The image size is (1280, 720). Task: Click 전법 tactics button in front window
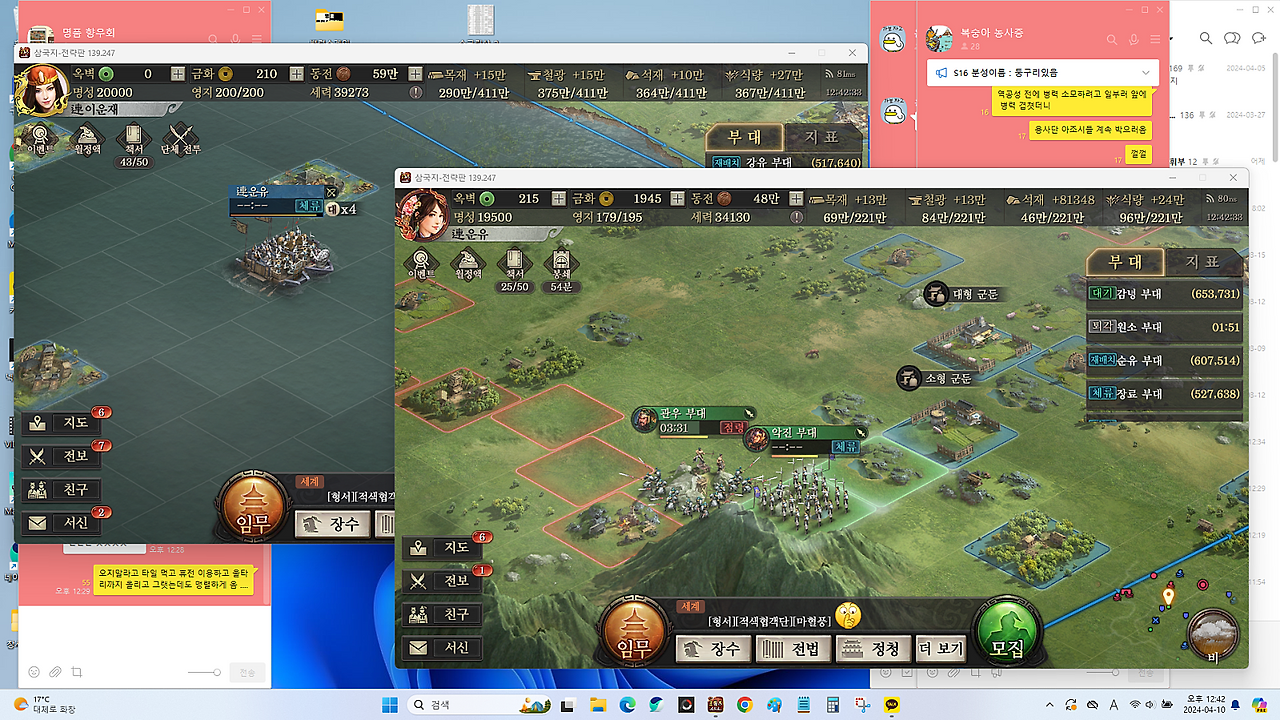tap(793, 648)
